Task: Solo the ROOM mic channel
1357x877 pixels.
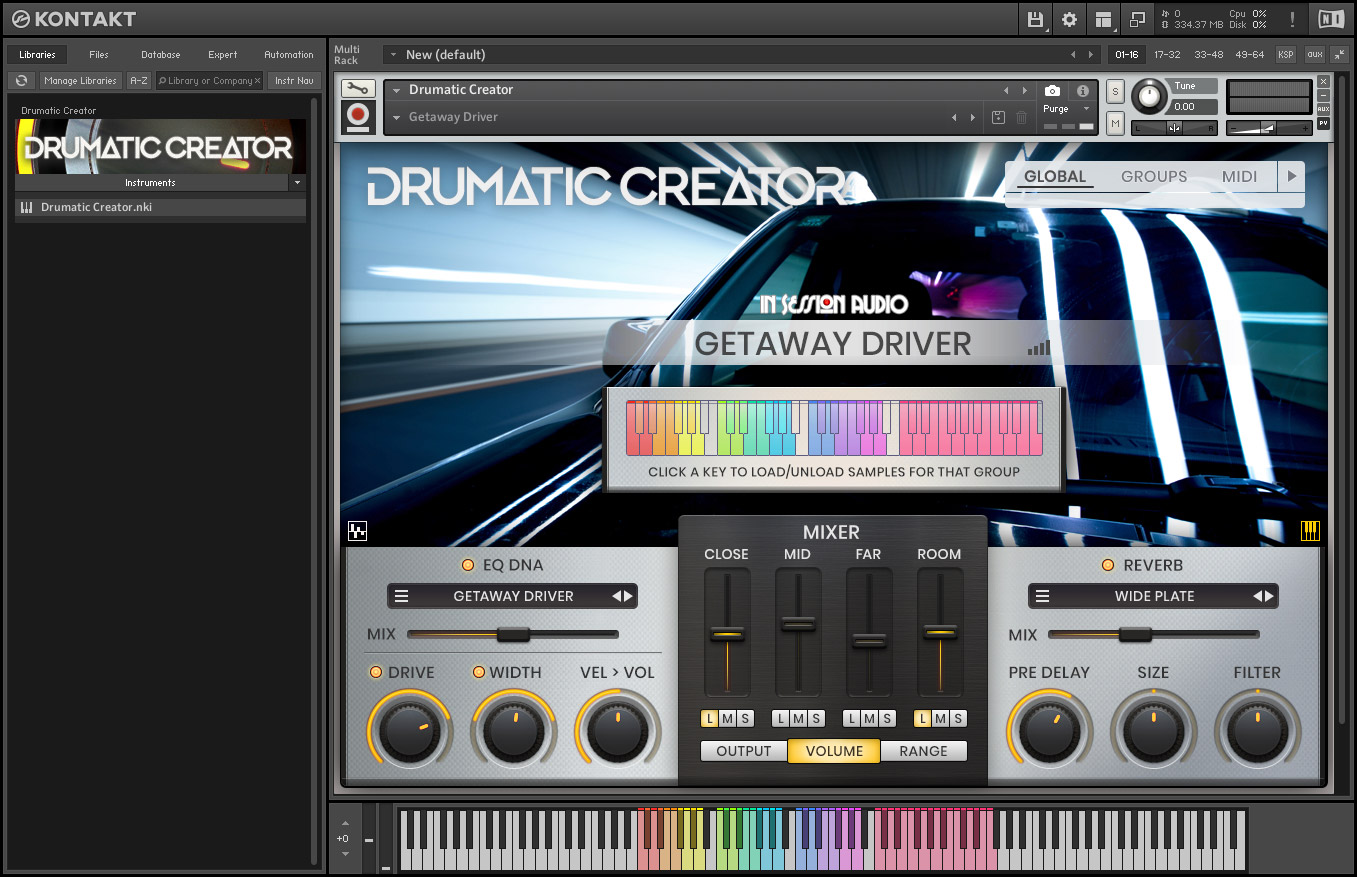Action: point(958,718)
